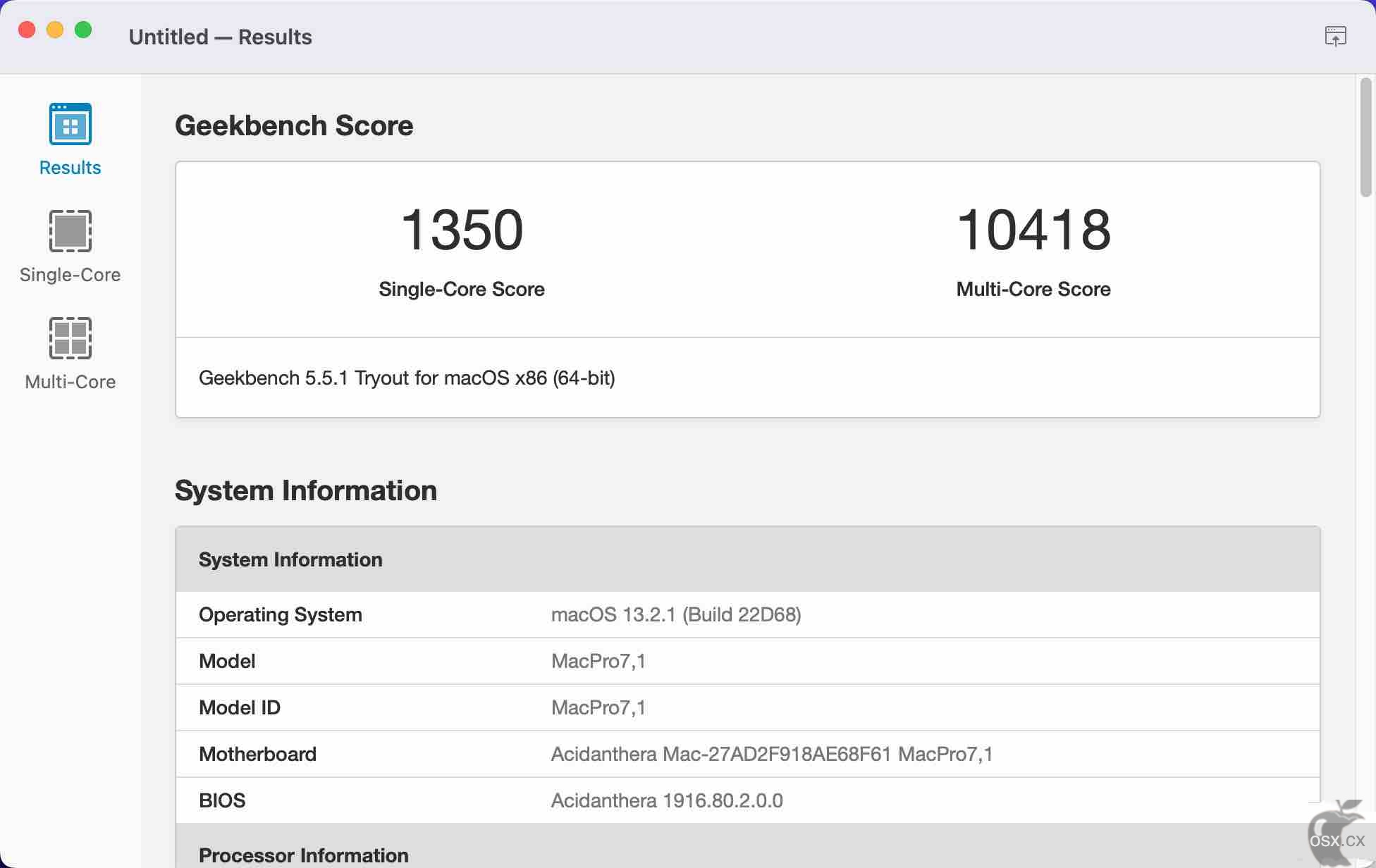This screenshot has height=868, width=1376.
Task: Click the Acidanthera Mac-27AD2F918AE68F61 motherboard value
Action: pos(772,754)
